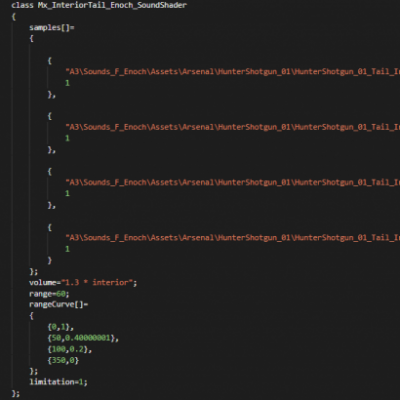Image resolution: width=400 pixels, height=400 pixels.
Task: Click the green 1 under first sample path
Action: tap(67, 83)
